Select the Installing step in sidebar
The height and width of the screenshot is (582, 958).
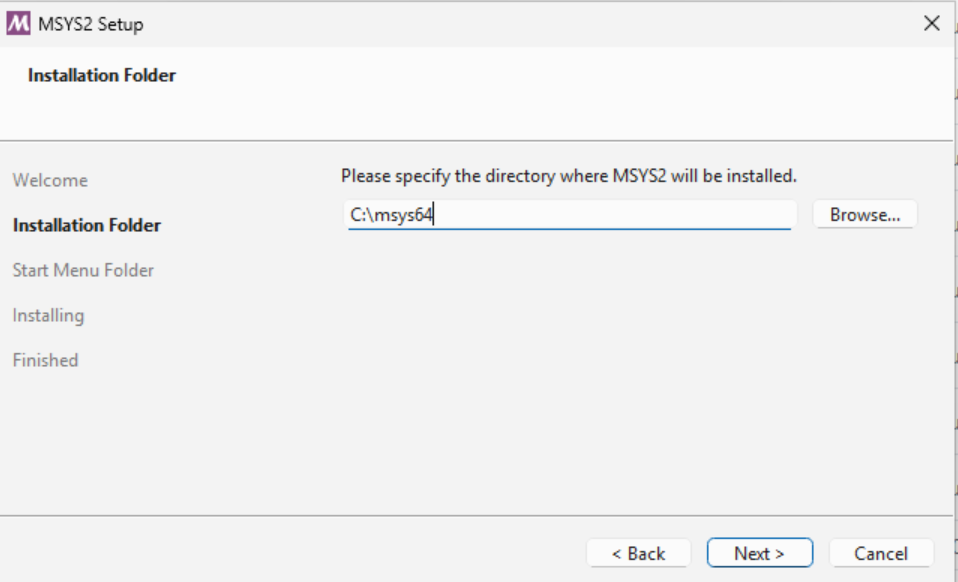48,316
